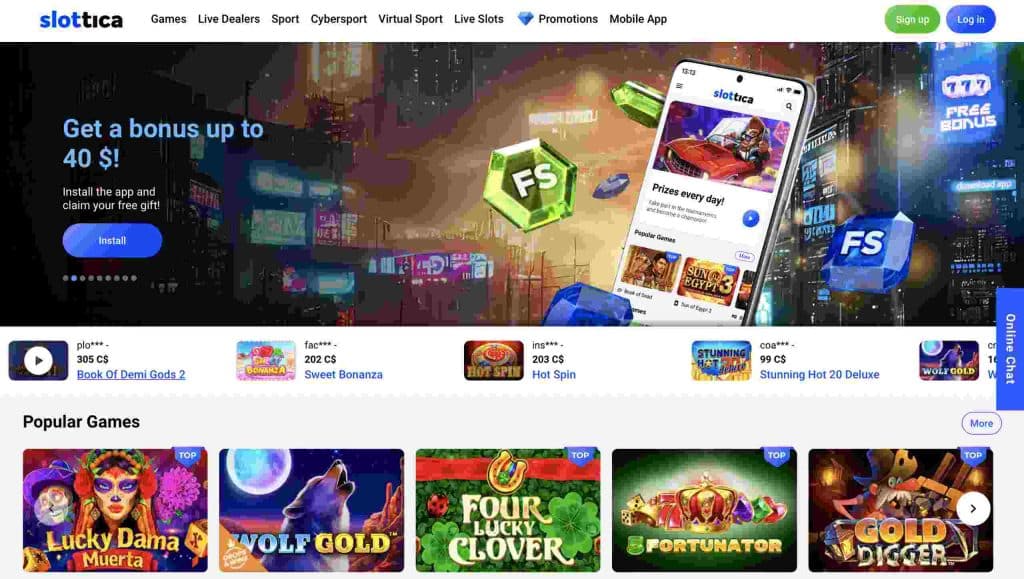This screenshot has width=1024, height=579.
Task: Open the Sweet Bonanza game icon
Action: click(265, 360)
